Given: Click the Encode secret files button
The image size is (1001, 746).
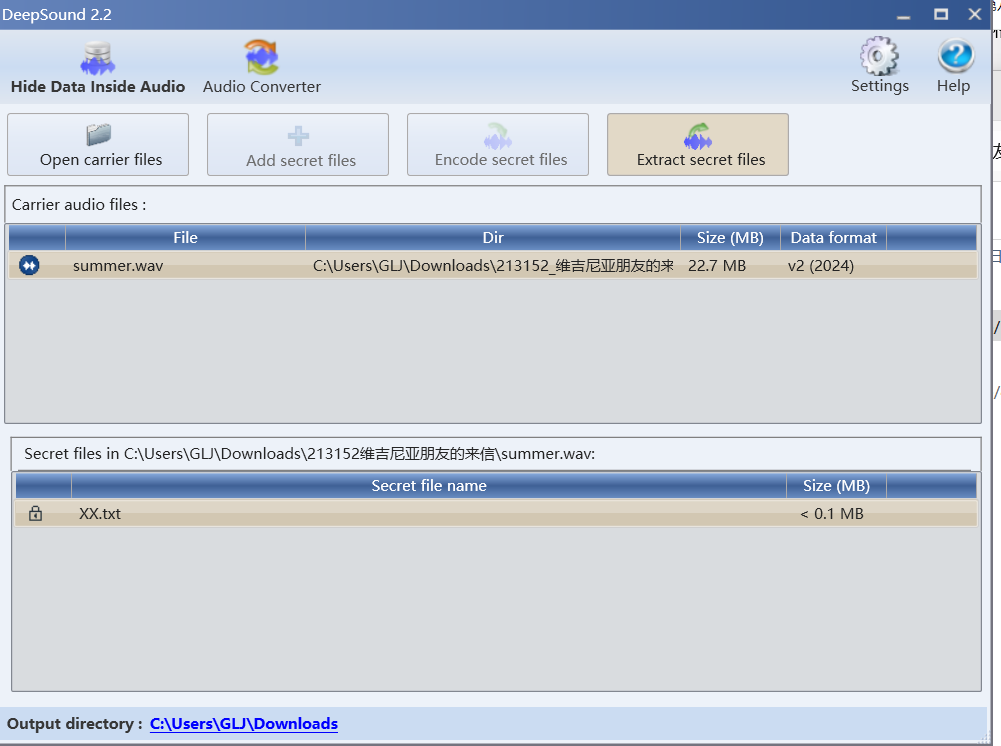Looking at the screenshot, I should 498,145.
